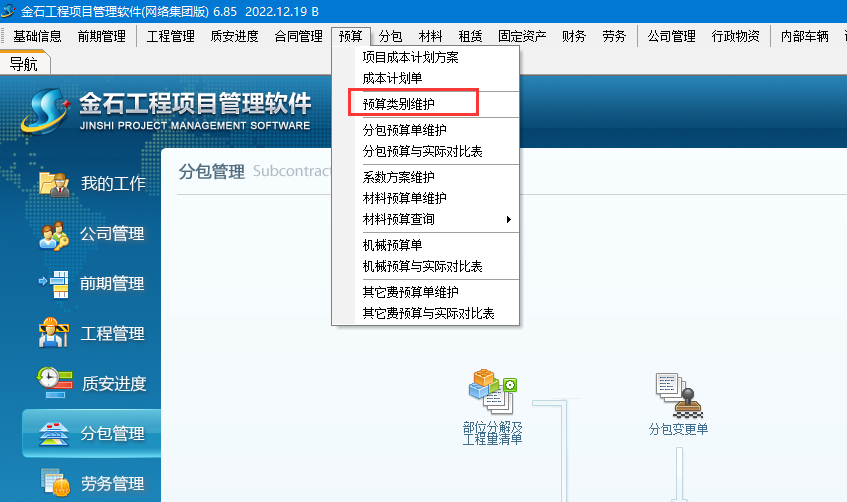Select 其它费预算单维护 menu entry

click(x=410, y=293)
